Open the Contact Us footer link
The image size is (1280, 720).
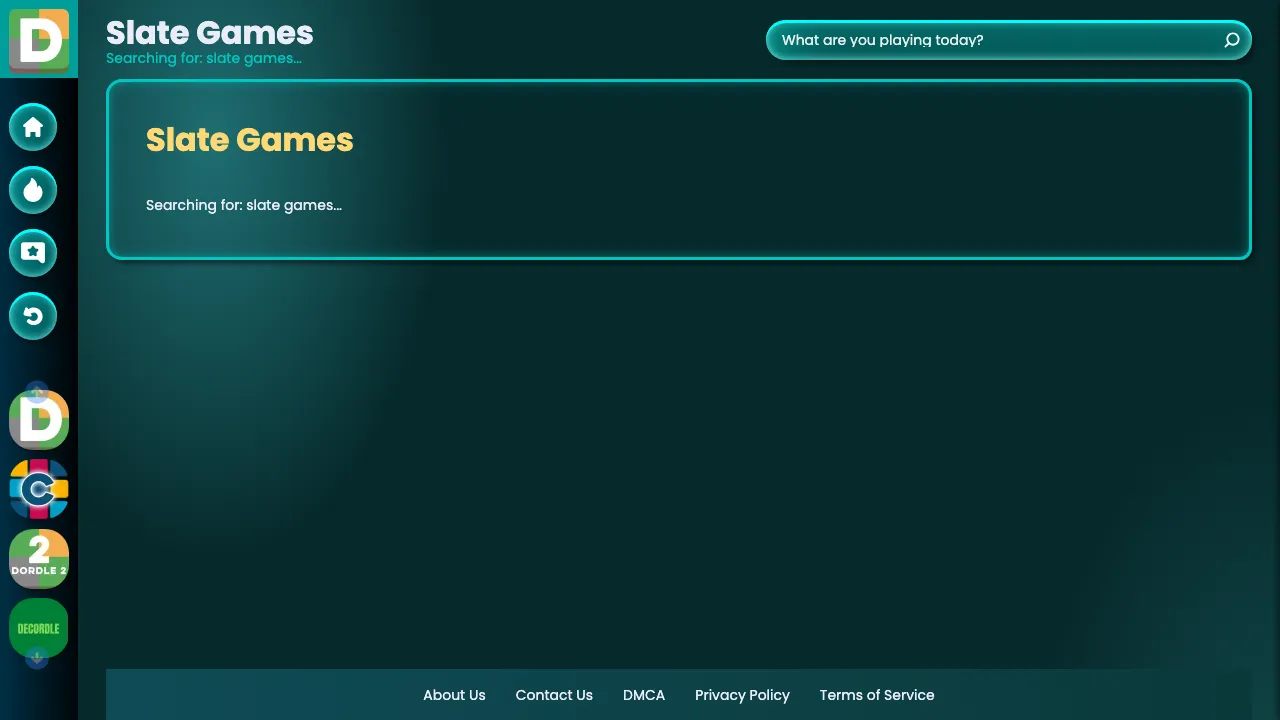[554, 695]
